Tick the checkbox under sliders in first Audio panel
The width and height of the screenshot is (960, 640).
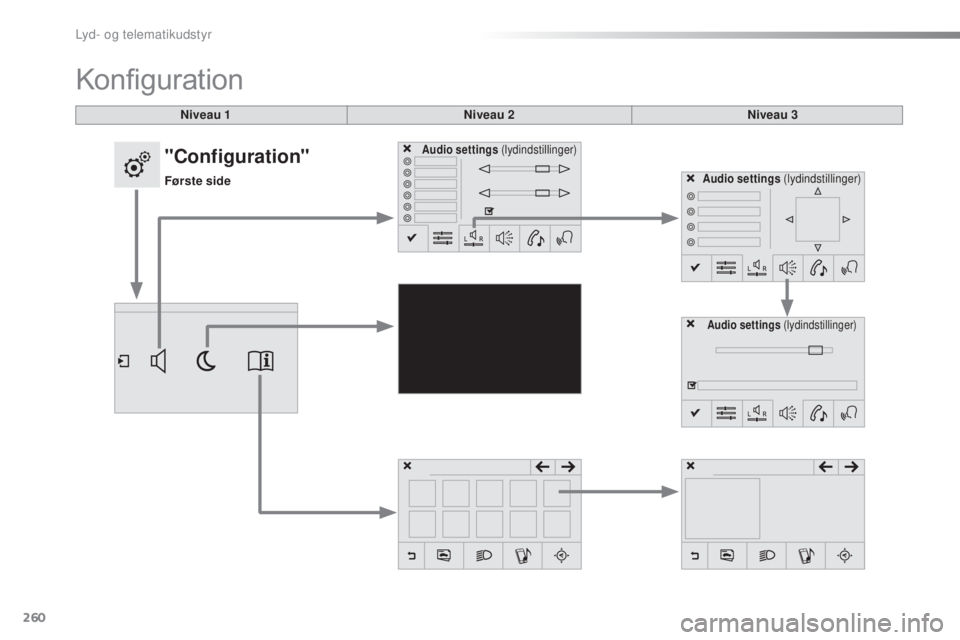point(487,211)
